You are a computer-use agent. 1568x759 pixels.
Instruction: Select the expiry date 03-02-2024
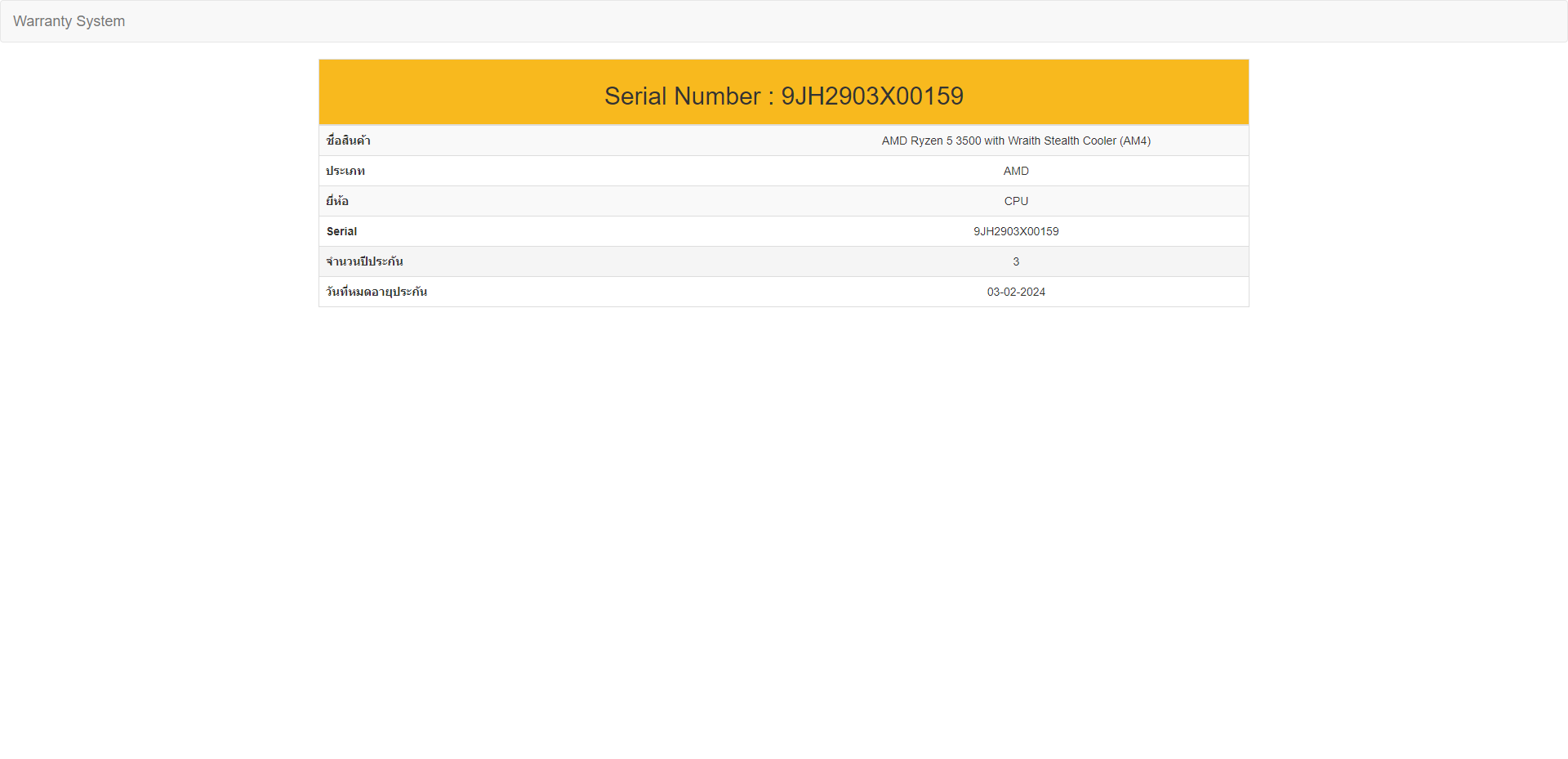(x=1016, y=292)
